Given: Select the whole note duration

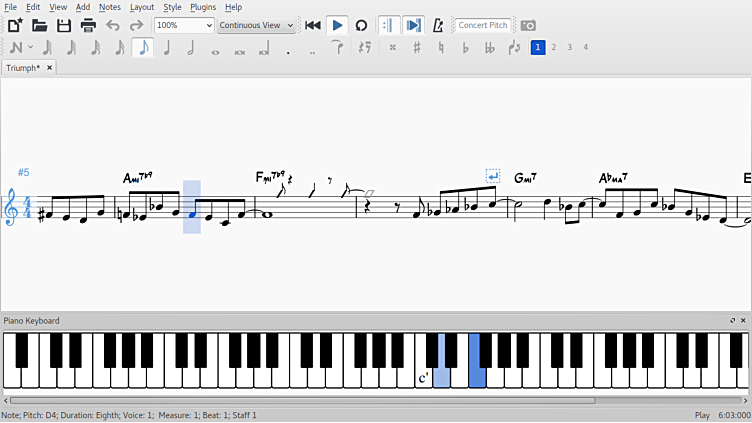Looking at the screenshot, I should pos(215,47).
